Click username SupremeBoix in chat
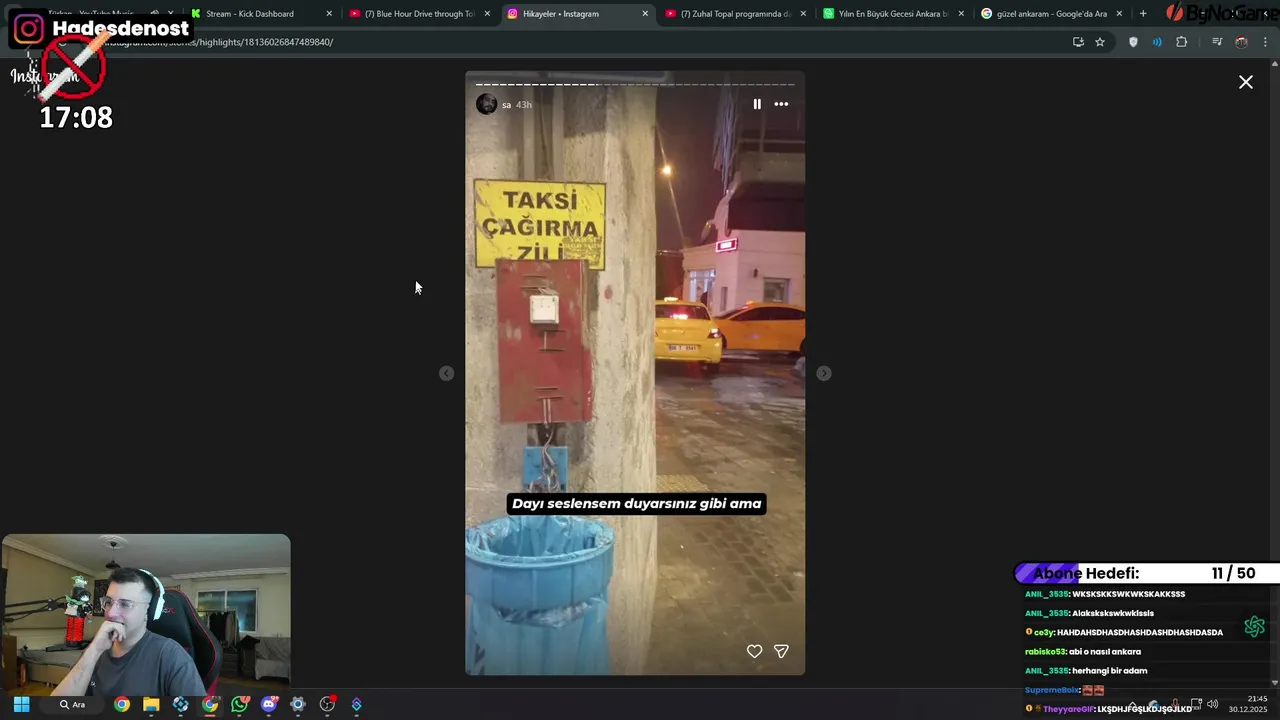 pos(1052,690)
